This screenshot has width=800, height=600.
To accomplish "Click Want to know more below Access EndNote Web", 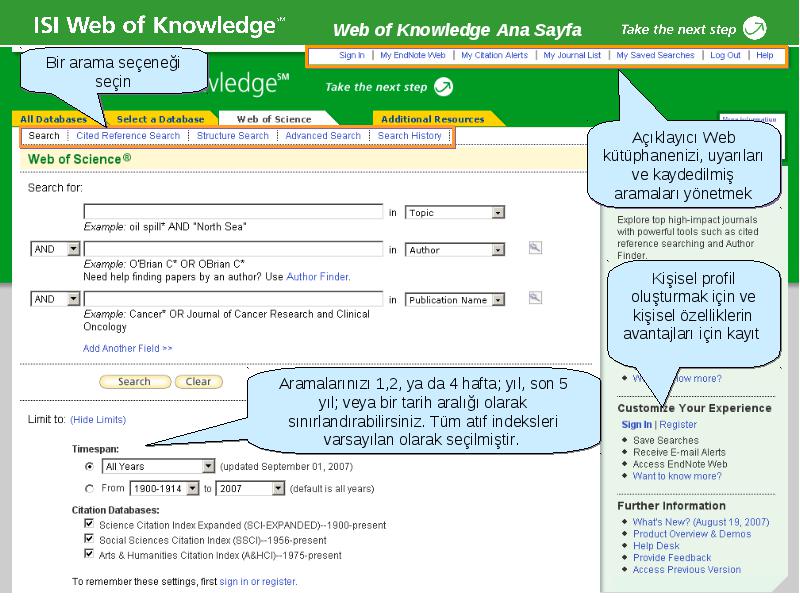I will point(677,476).
